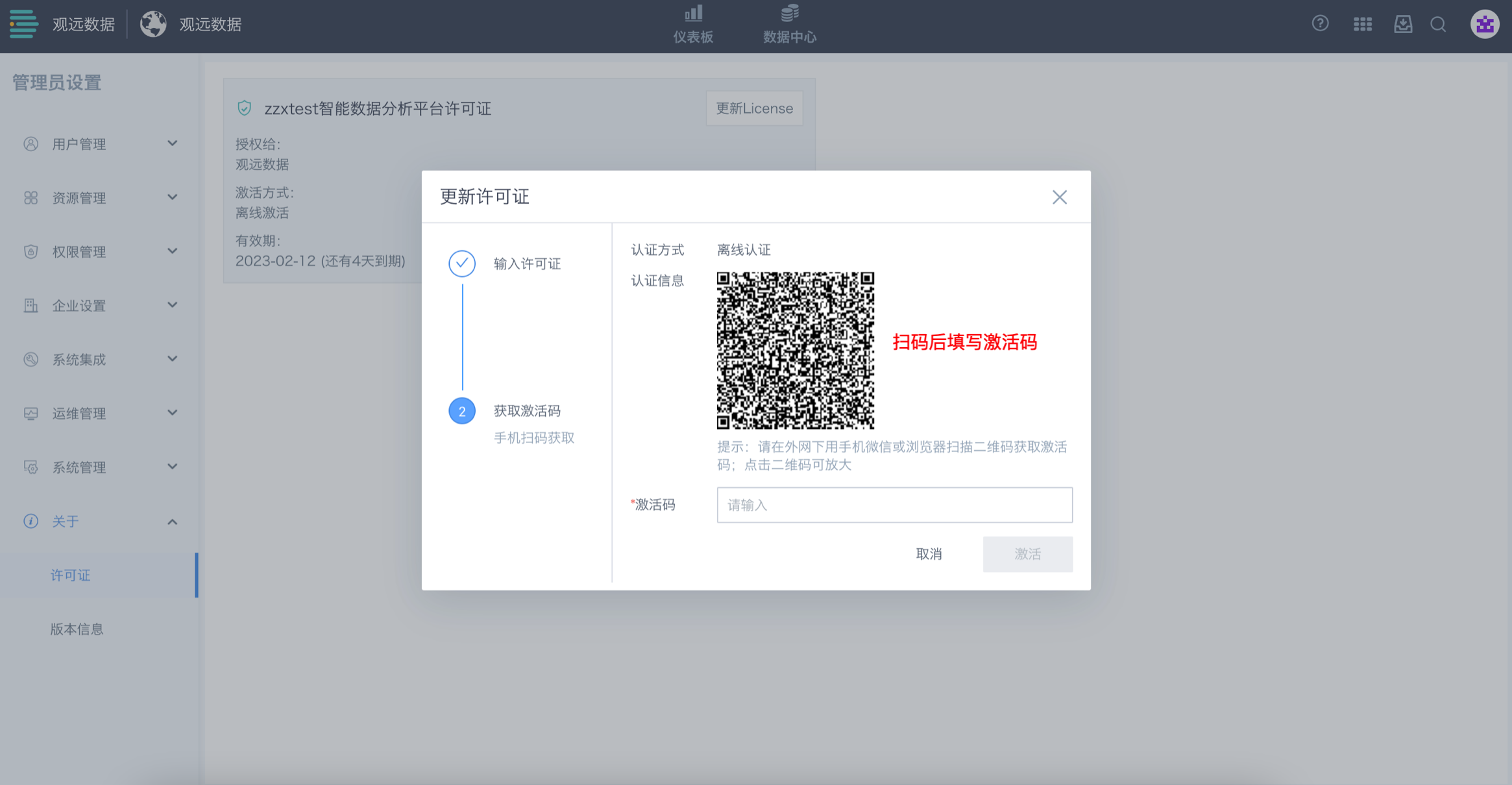This screenshot has width=1512, height=785.
Task: Click the globe workspace icon
Action: tap(153, 24)
